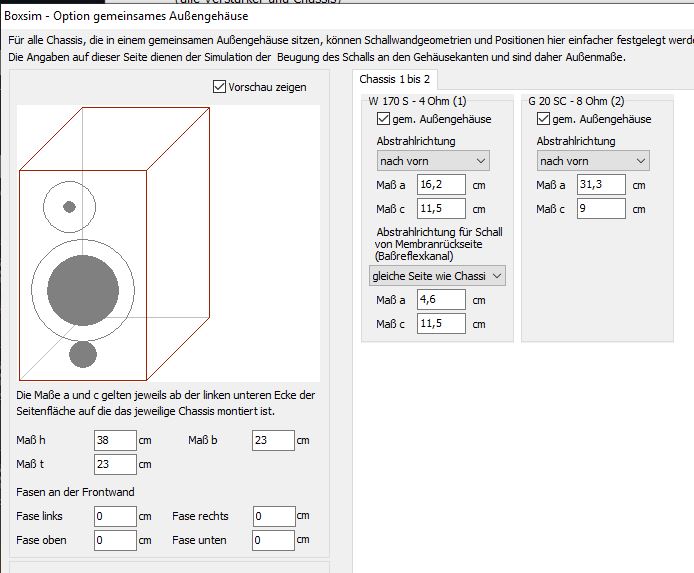Edit Baßreflexkanal Maß c field

tap(441, 323)
